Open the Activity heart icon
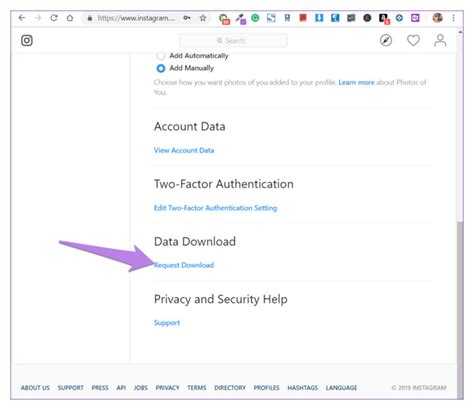This screenshot has width=474, height=410. coord(413,40)
